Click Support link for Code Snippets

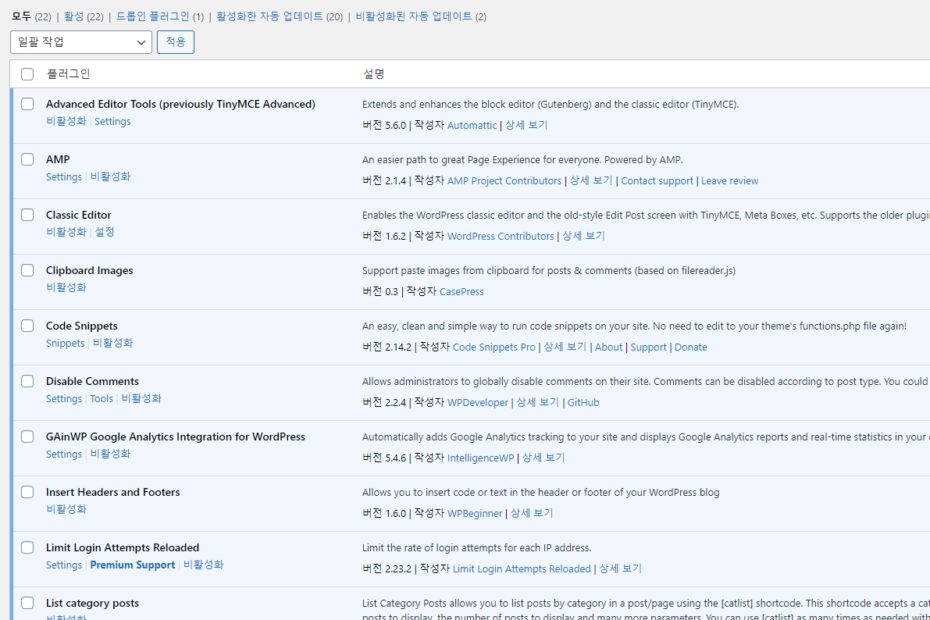click(648, 347)
